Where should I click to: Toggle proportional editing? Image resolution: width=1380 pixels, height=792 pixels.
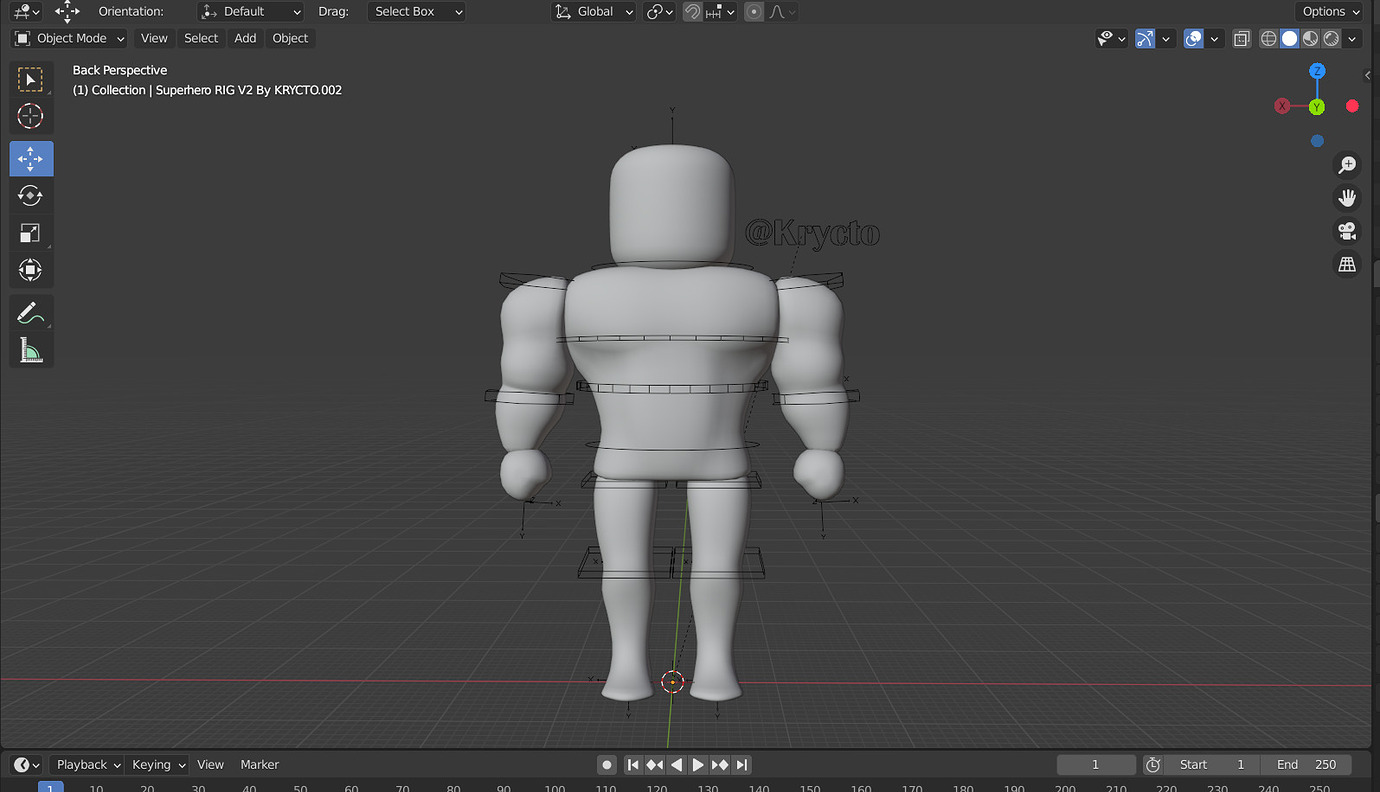pos(753,11)
